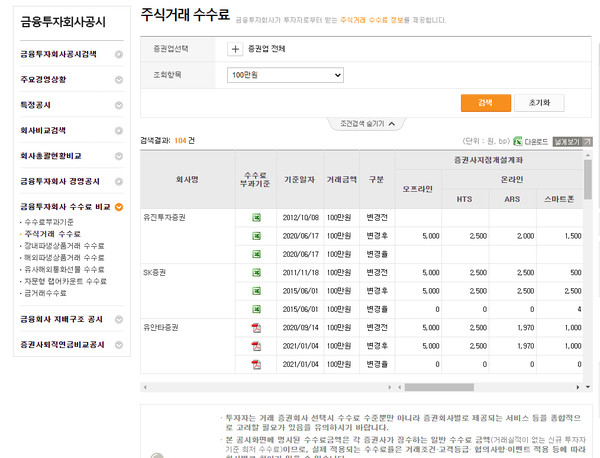This screenshot has width=600, height=458.
Task: Click the ARS column header
Action: click(x=512, y=199)
